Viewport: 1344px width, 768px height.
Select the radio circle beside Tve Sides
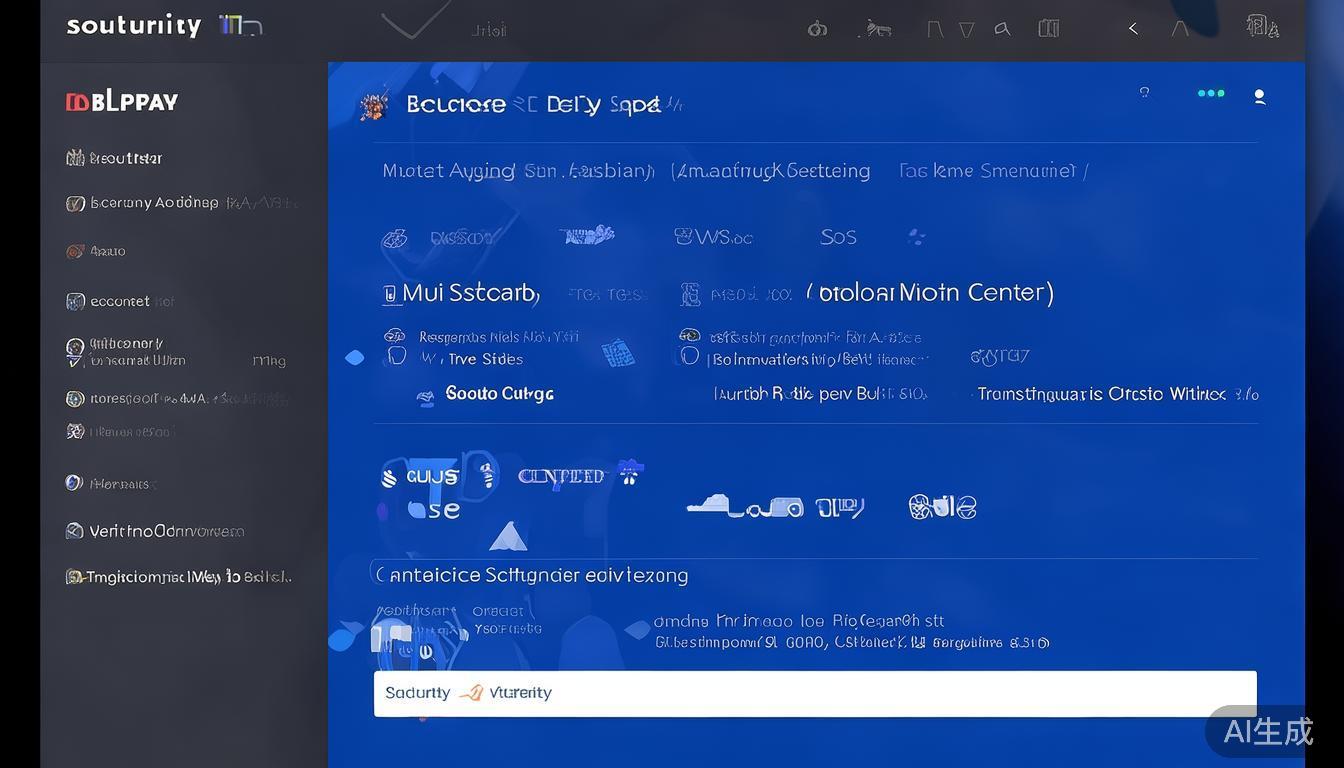click(x=397, y=356)
